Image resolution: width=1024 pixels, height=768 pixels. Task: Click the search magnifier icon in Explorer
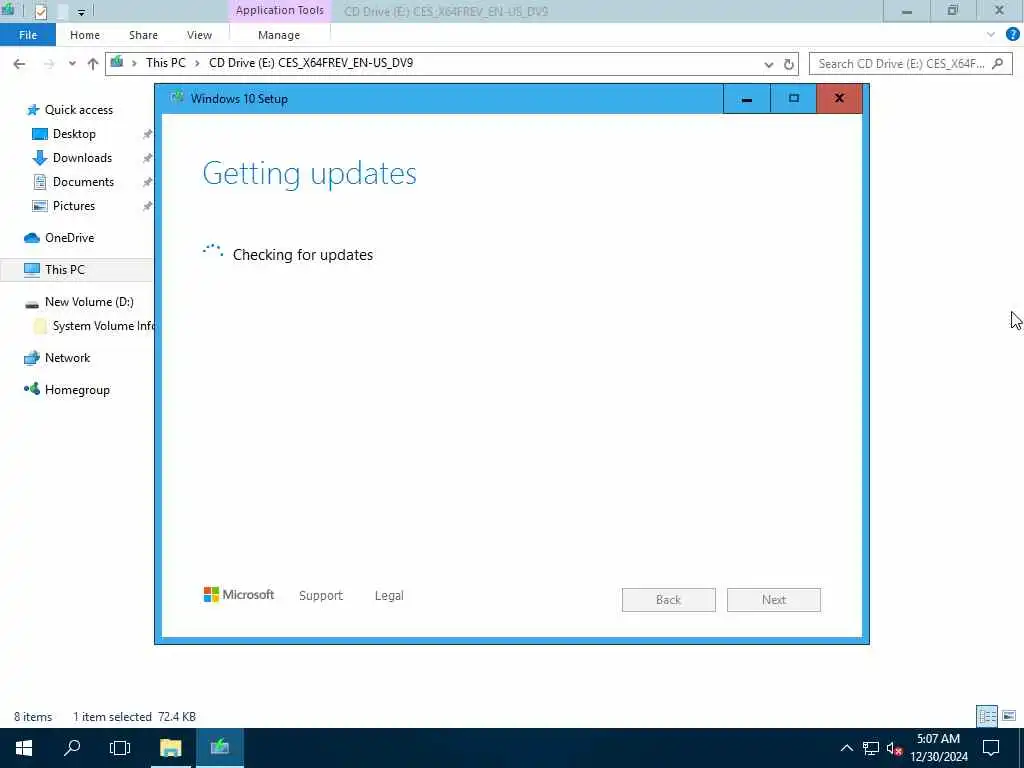coord(997,63)
